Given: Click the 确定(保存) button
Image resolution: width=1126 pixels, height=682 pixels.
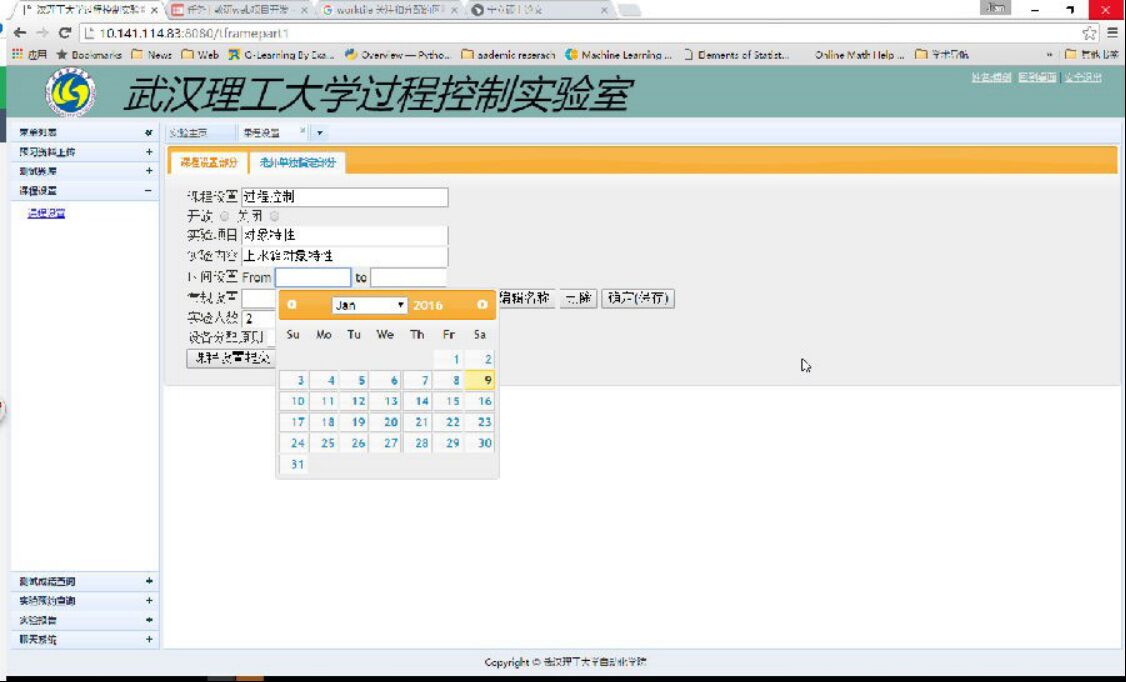Looking at the screenshot, I should pos(638,298).
